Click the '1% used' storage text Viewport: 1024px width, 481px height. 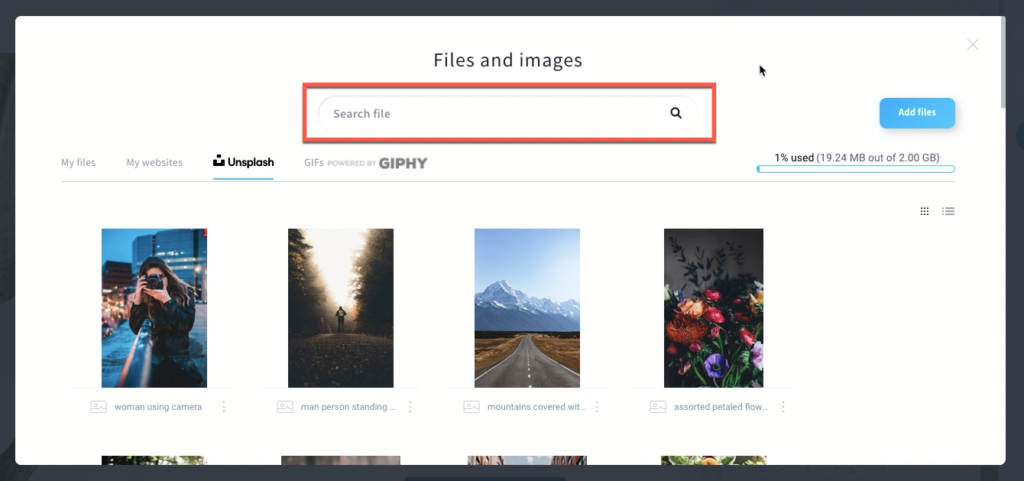794,157
